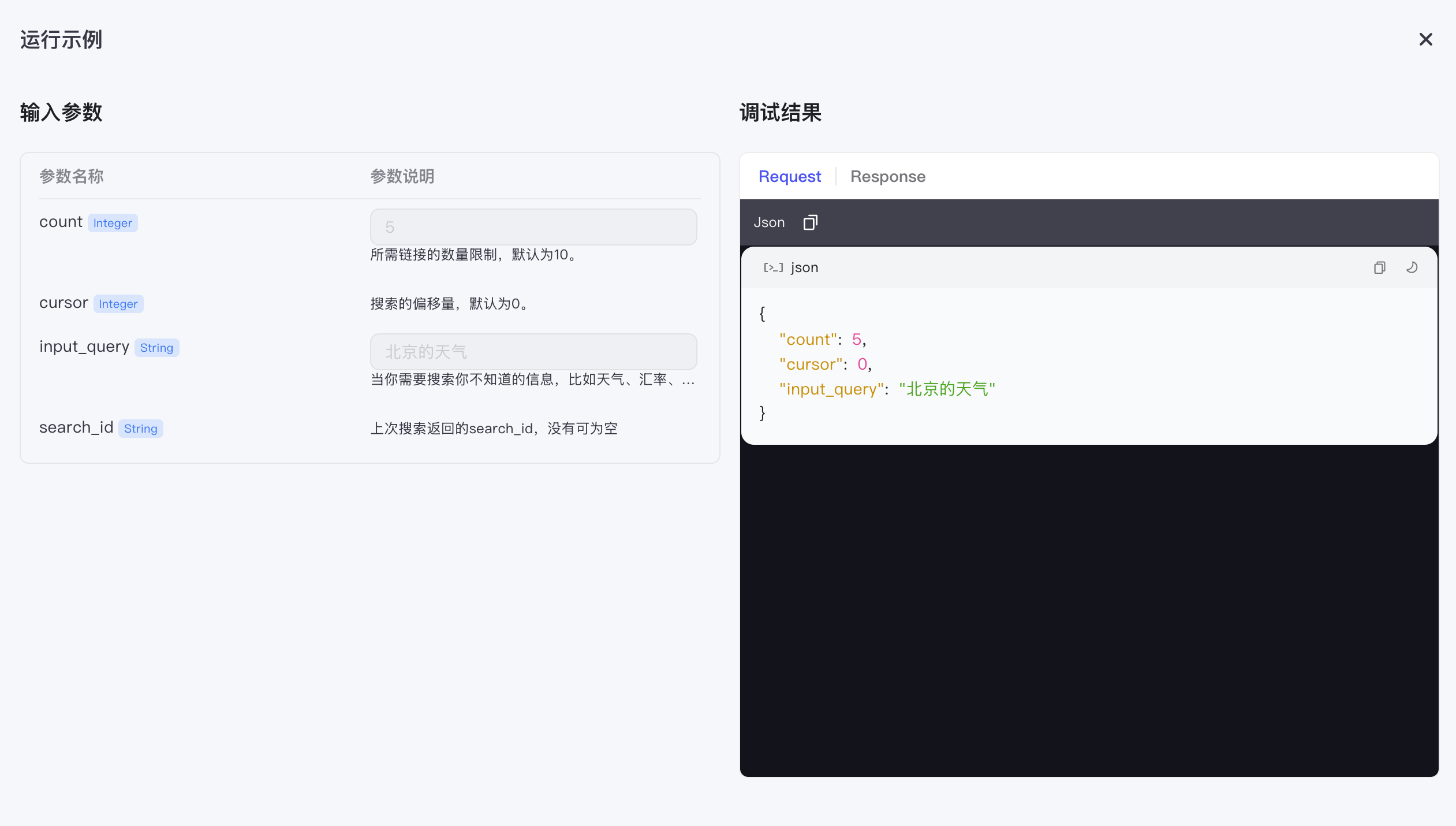Click the Json label in the dark header
Screen dimensions: 1456x826
coord(769,222)
